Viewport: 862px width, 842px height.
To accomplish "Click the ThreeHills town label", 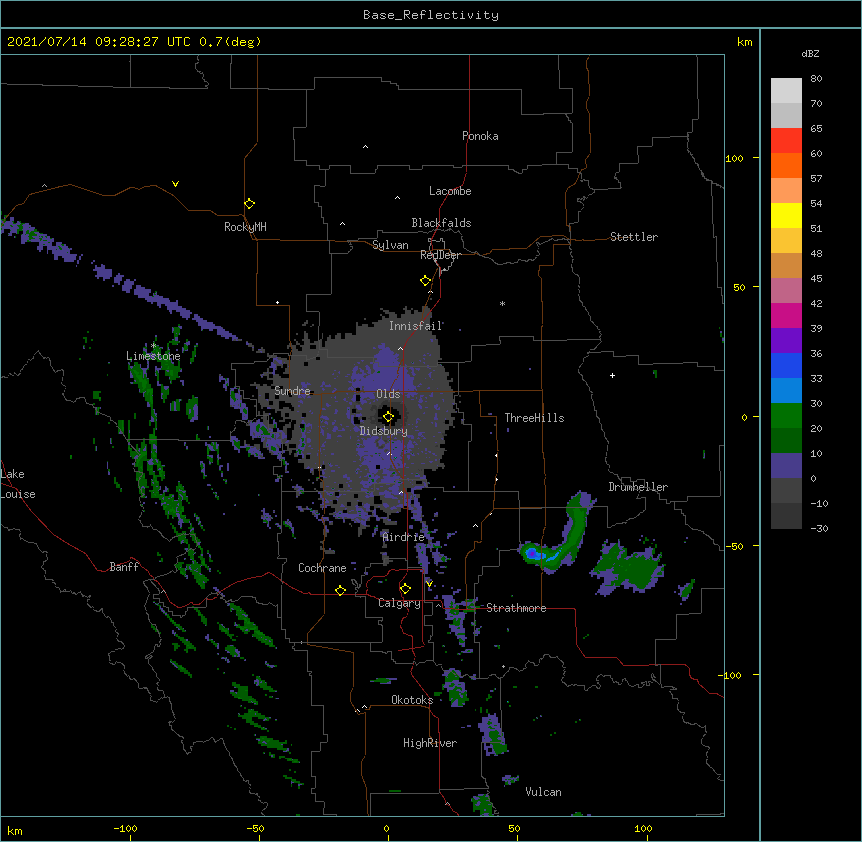I will (534, 418).
